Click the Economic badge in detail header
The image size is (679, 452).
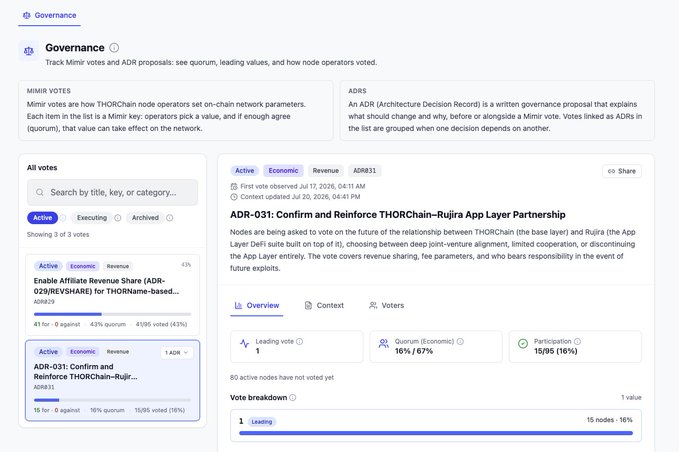click(x=283, y=171)
